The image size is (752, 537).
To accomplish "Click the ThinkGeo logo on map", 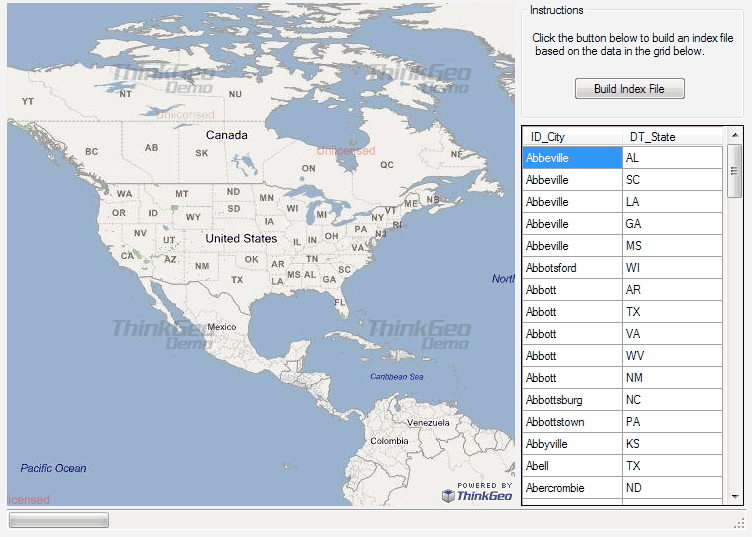I will [x=477, y=492].
